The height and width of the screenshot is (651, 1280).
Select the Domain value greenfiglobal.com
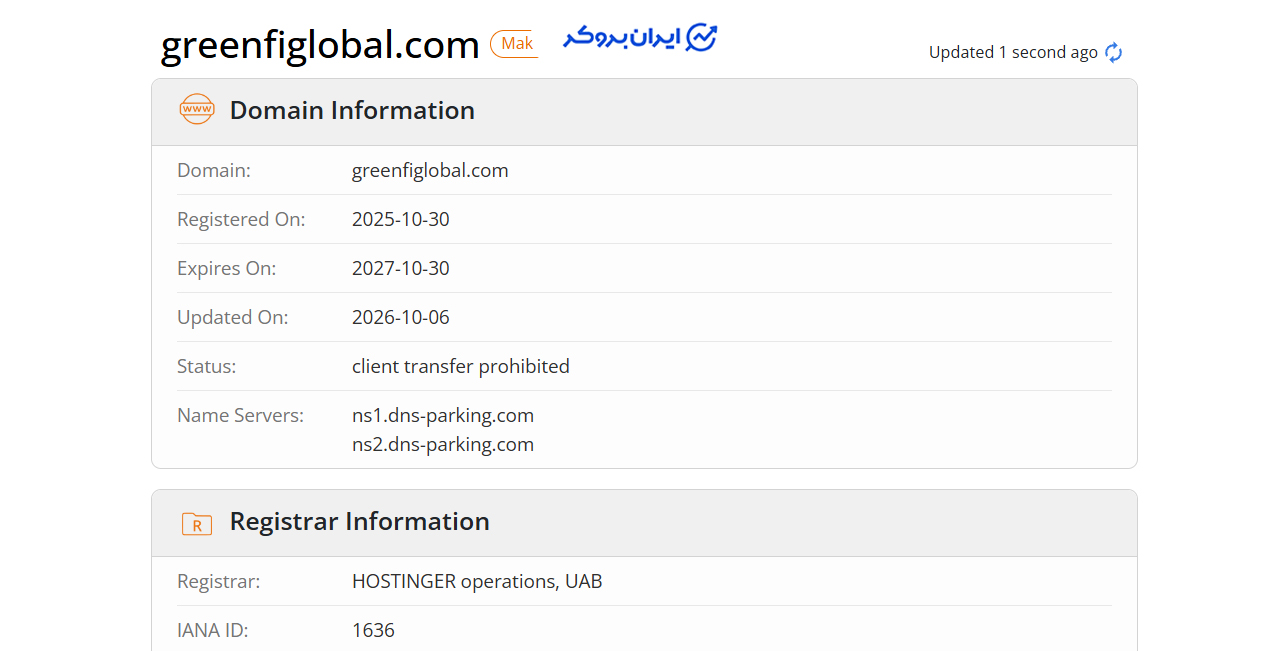430,170
